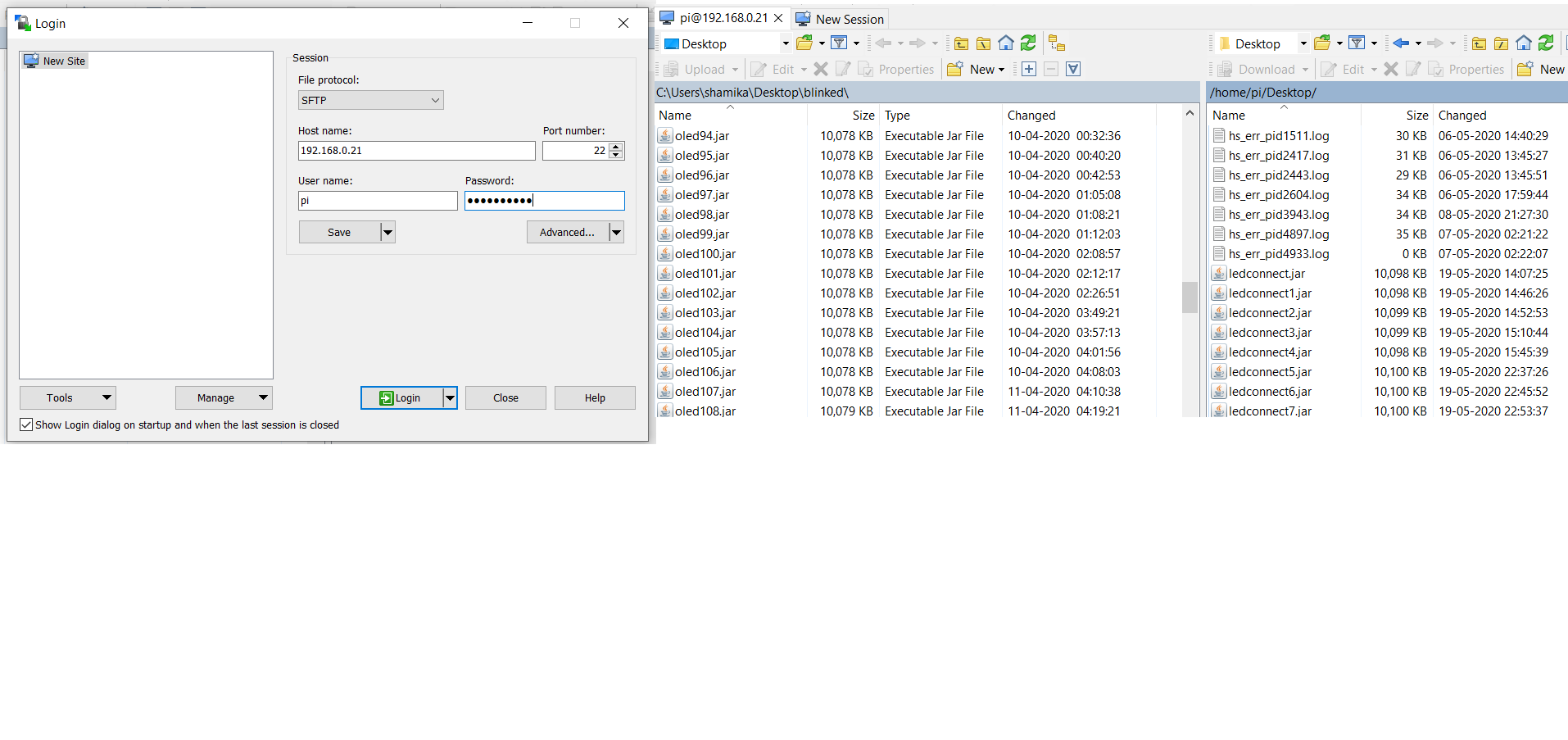Click the Login button
This screenshot has height=740, width=1568.
point(401,398)
